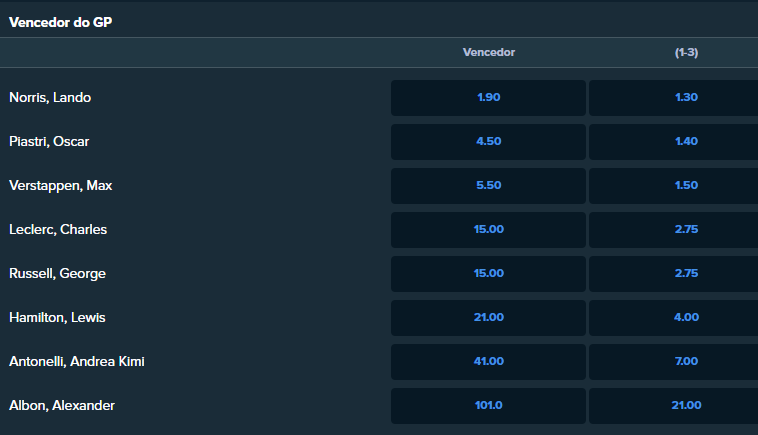Bet on Leclerc, Charles winner at 15.00
The width and height of the screenshot is (758, 435).
[x=488, y=230]
